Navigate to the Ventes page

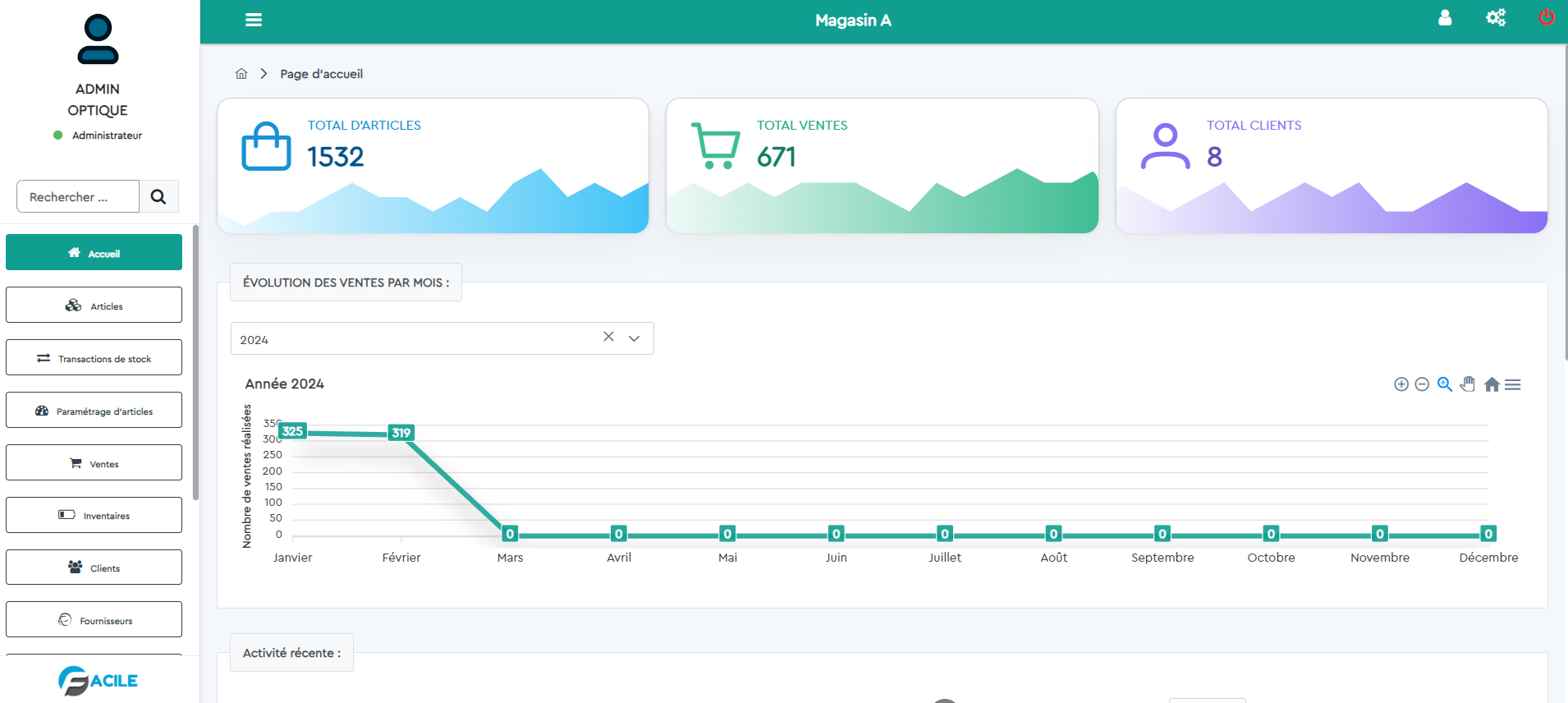pos(94,463)
